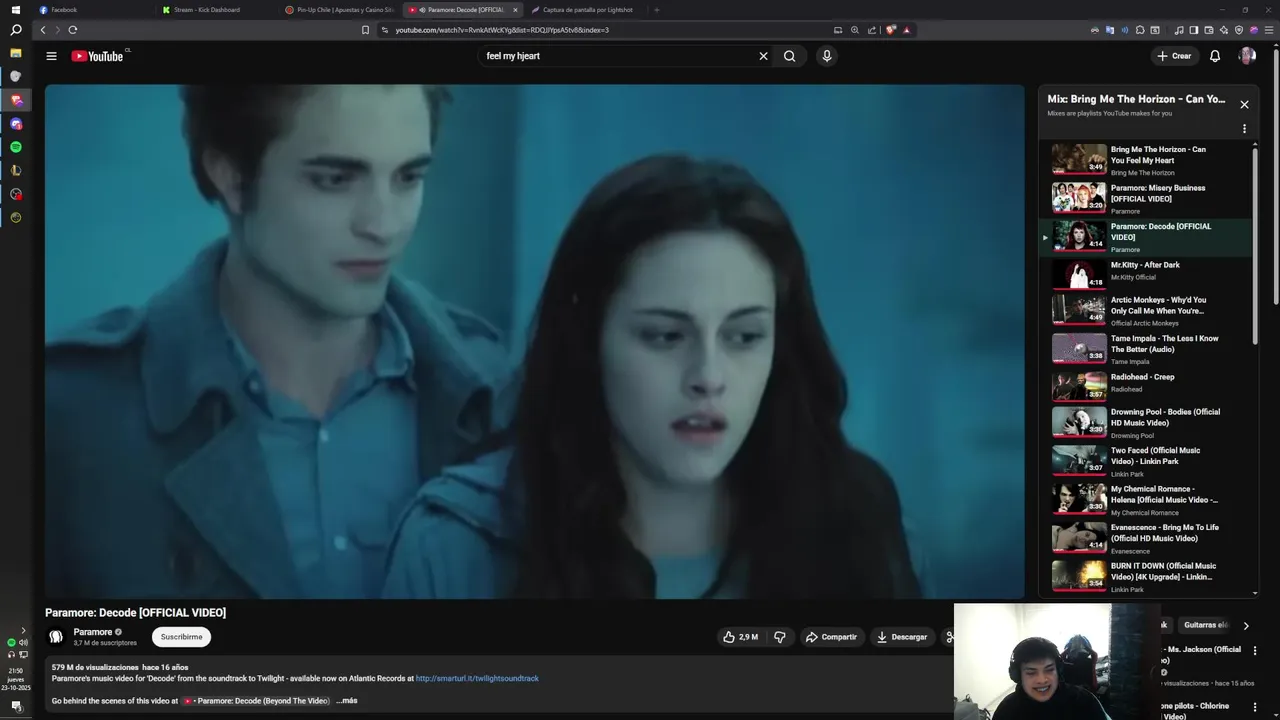The image size is (1280, 720).
Task: Expand the description with '...más'
Action: click(347, 701)
